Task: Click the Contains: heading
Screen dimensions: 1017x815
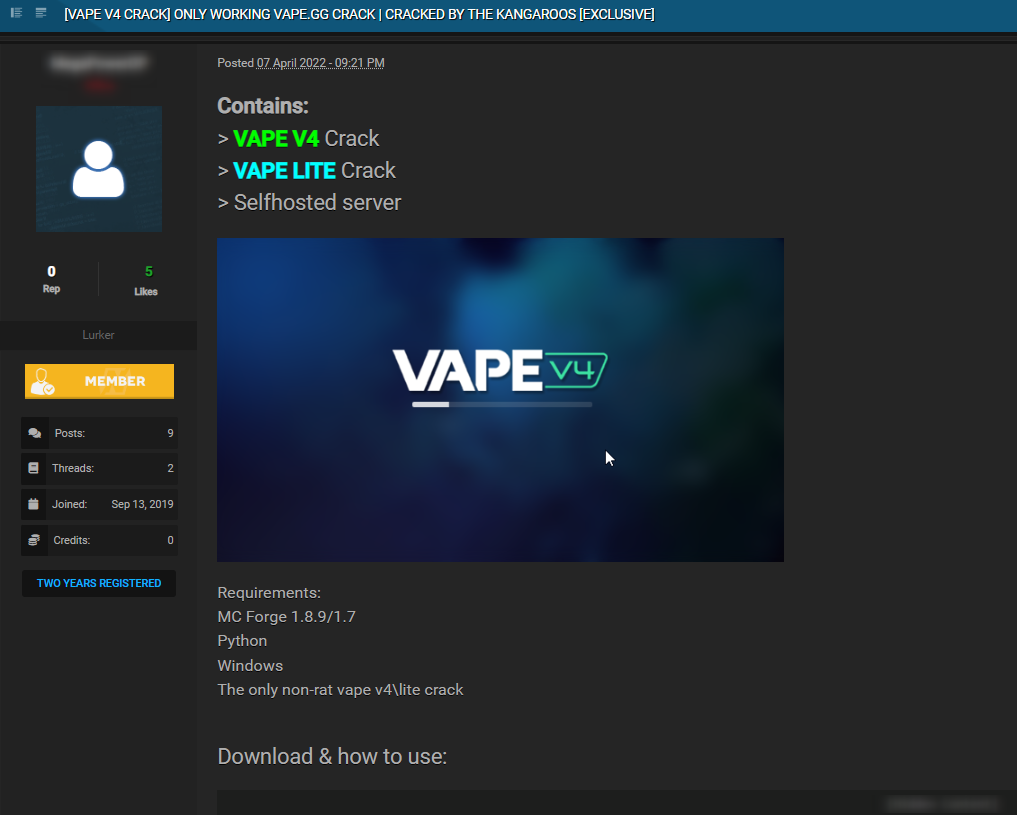Action: coord(263,106)
